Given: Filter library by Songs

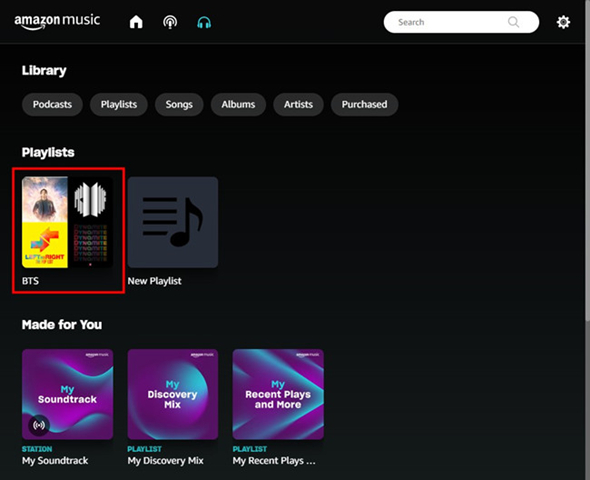Looking at the screenshot, I should pos(179,104).
